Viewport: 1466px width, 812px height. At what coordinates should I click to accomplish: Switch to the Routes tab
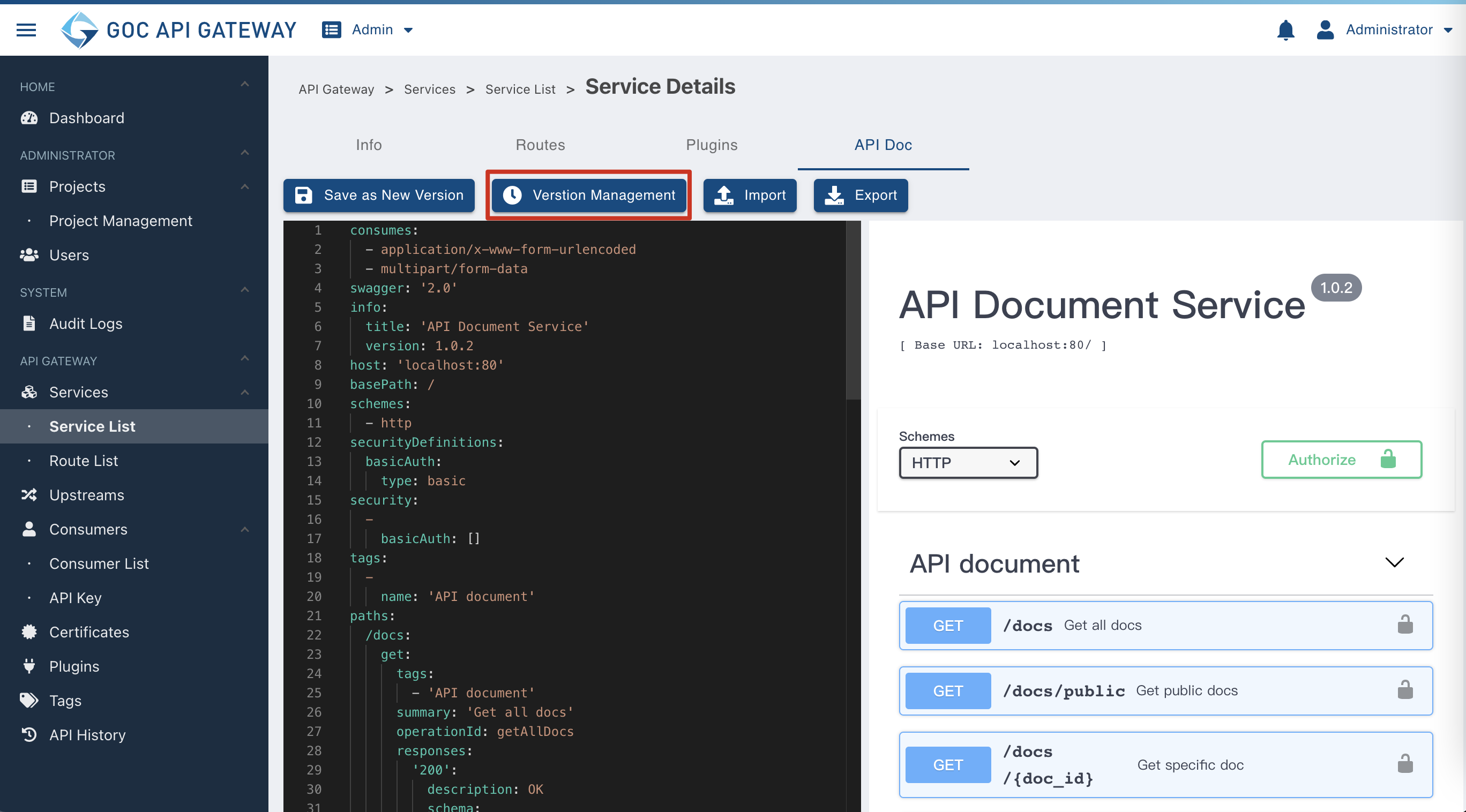(540, 145)
